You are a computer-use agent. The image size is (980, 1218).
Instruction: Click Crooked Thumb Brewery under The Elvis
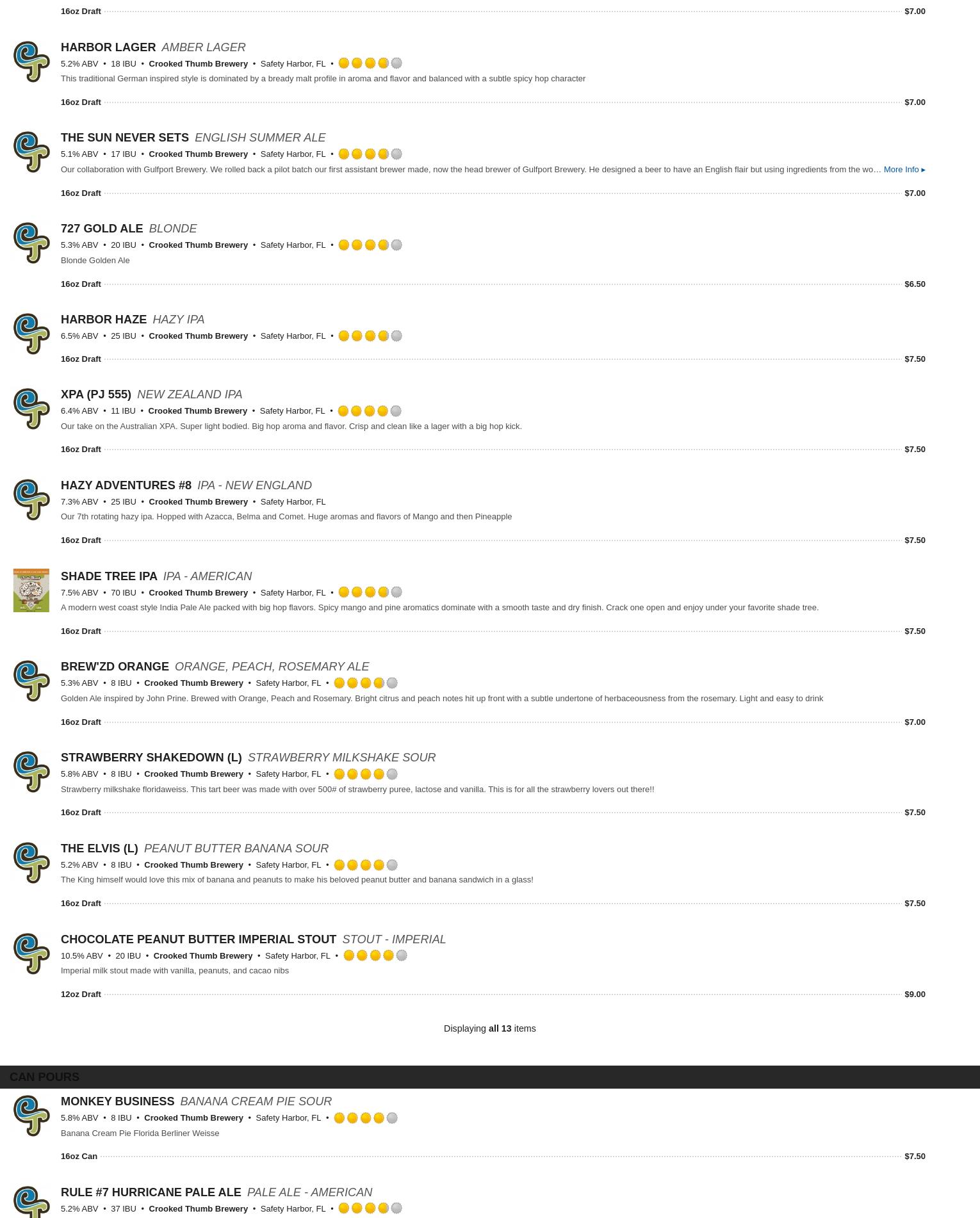193,865
